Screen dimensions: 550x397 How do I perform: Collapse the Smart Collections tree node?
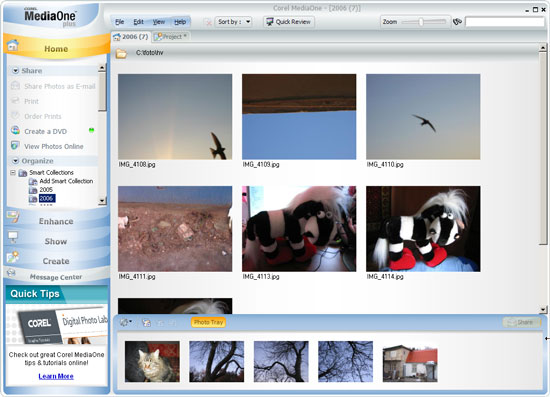pos(13,173)
